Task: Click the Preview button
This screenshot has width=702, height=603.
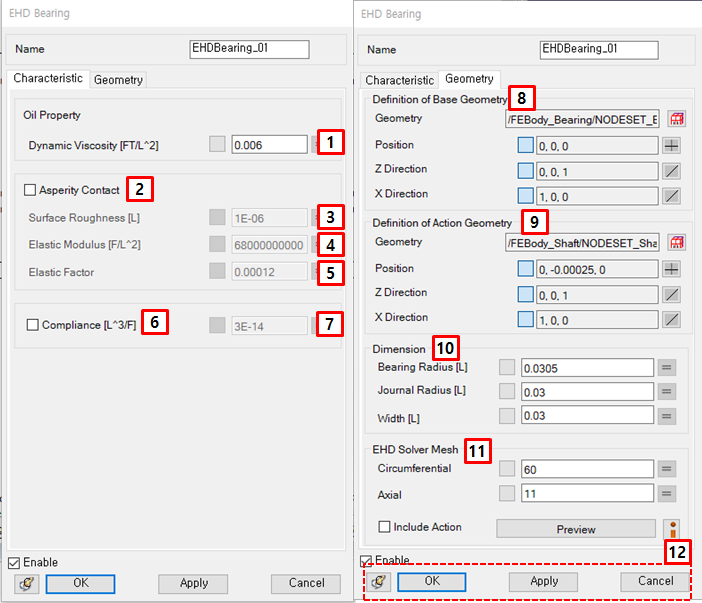Action: coord(576,529)
